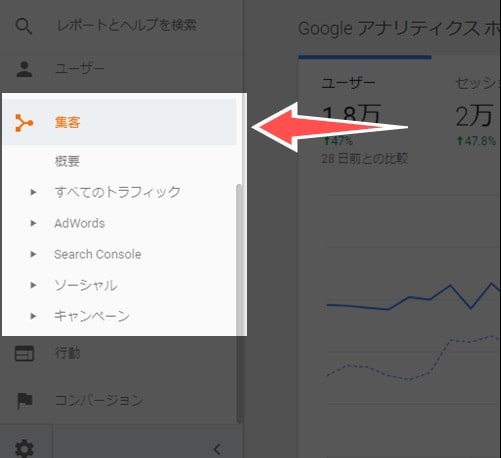Expand the Search Console triangle
Screen dimensions: 501x458
(33, 254)
